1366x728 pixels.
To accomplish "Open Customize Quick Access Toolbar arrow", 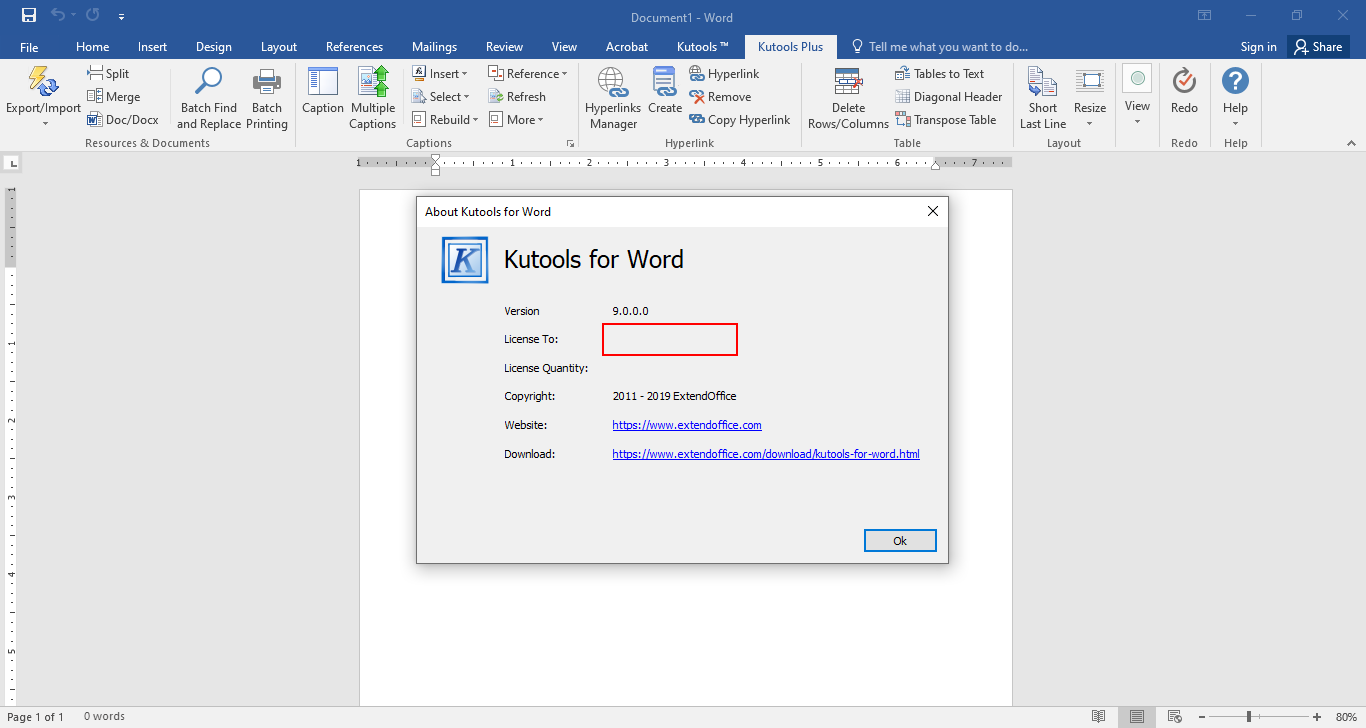I will tap(121, 17).
